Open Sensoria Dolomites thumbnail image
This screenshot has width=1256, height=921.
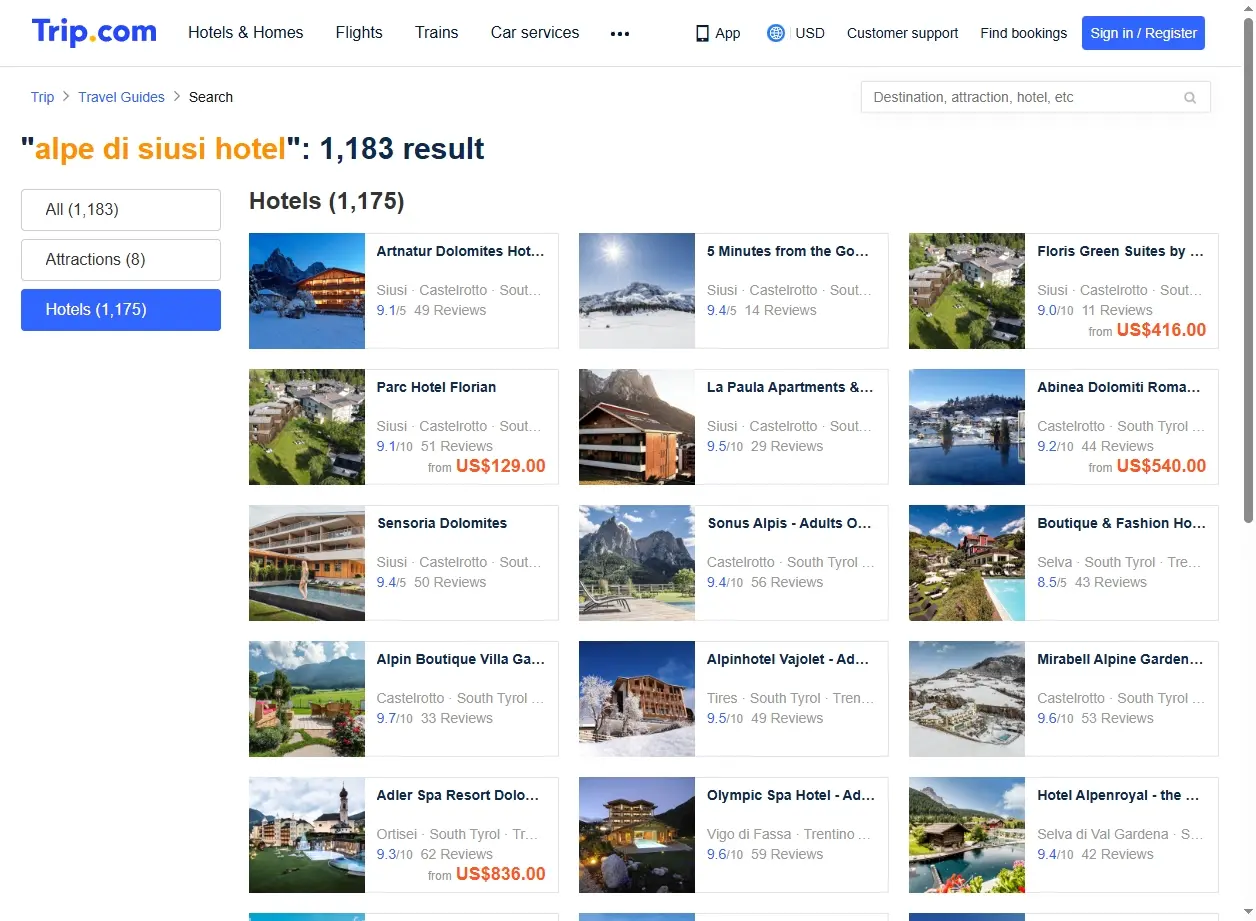307,563
